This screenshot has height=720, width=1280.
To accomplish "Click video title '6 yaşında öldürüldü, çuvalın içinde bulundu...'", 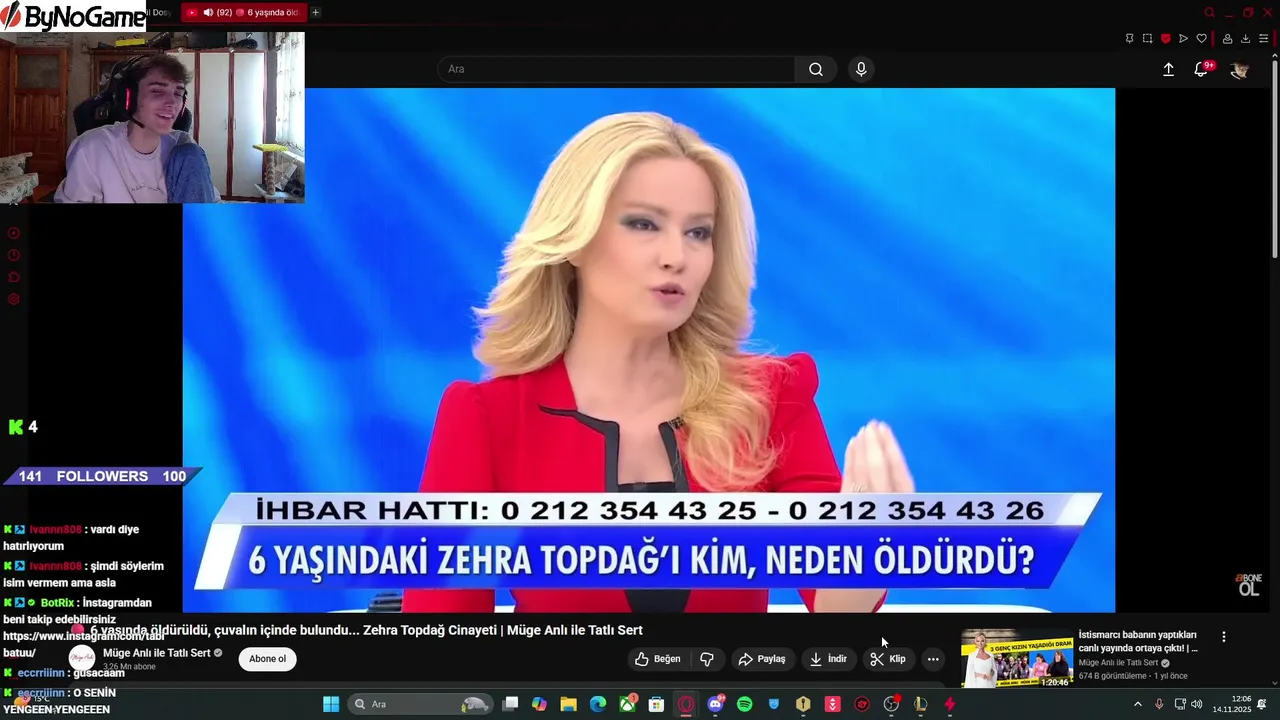I will coord(366,630).
